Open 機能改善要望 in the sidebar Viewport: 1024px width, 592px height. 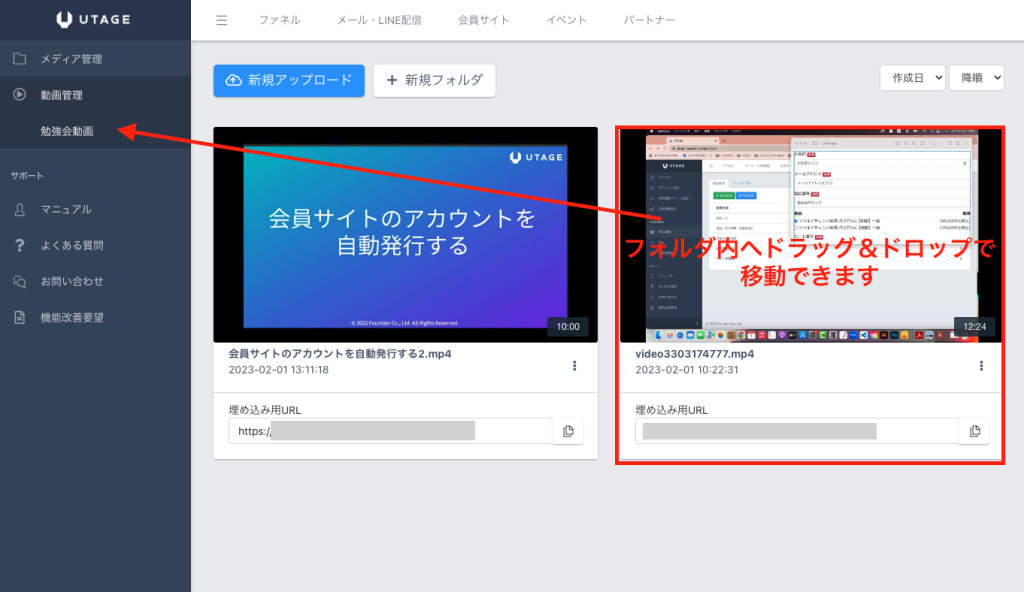(71, 317)
